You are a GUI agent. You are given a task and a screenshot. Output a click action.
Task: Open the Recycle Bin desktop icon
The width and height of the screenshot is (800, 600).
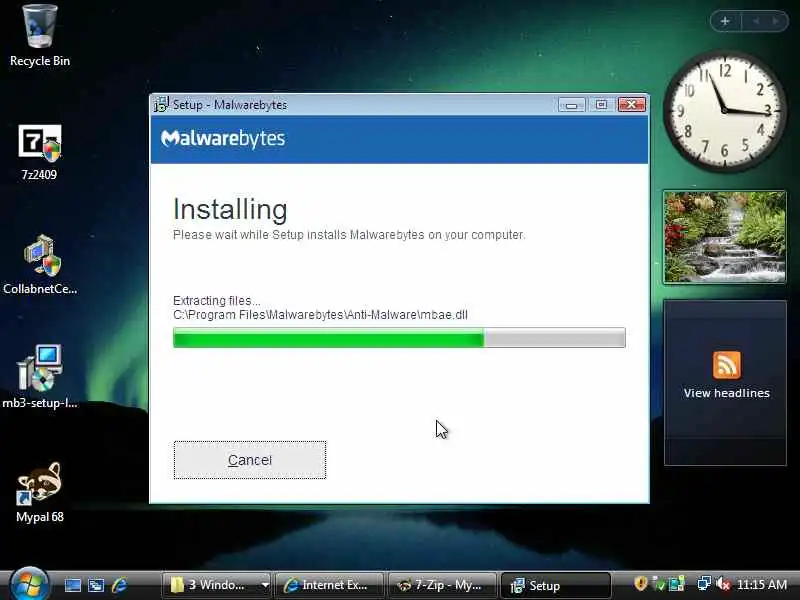click(x=40, y=35)
